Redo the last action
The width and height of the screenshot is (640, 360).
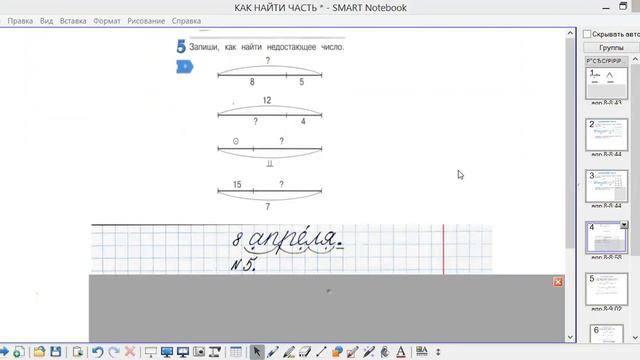[114, 351]
